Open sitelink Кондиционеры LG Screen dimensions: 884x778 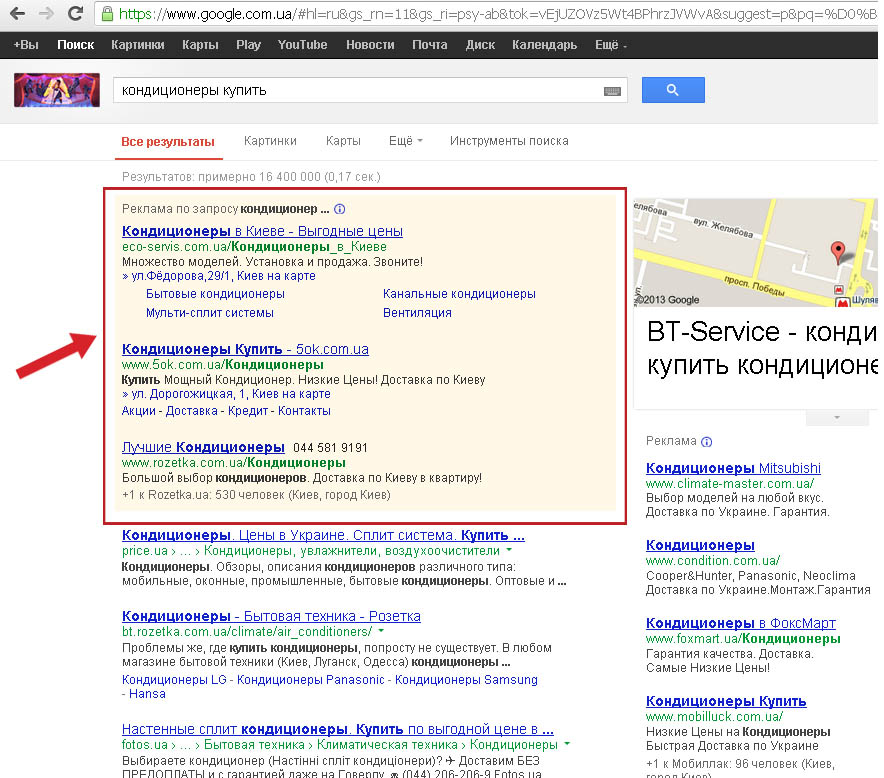click(174, 680)
